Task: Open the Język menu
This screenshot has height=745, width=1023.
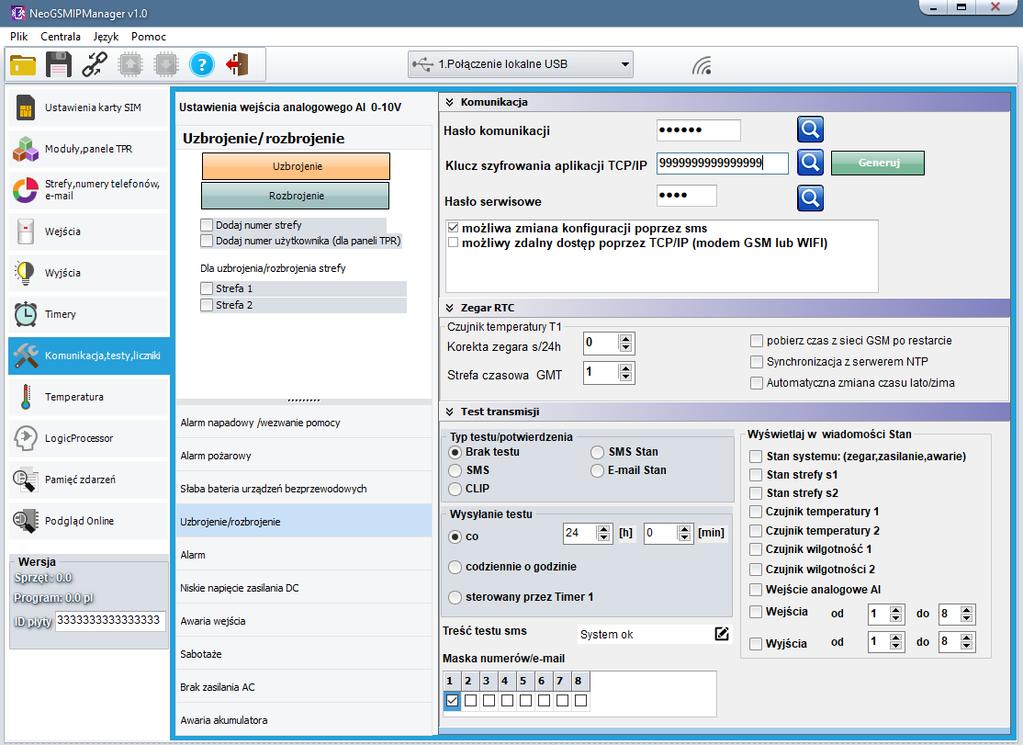Action: tap(106, 37)
